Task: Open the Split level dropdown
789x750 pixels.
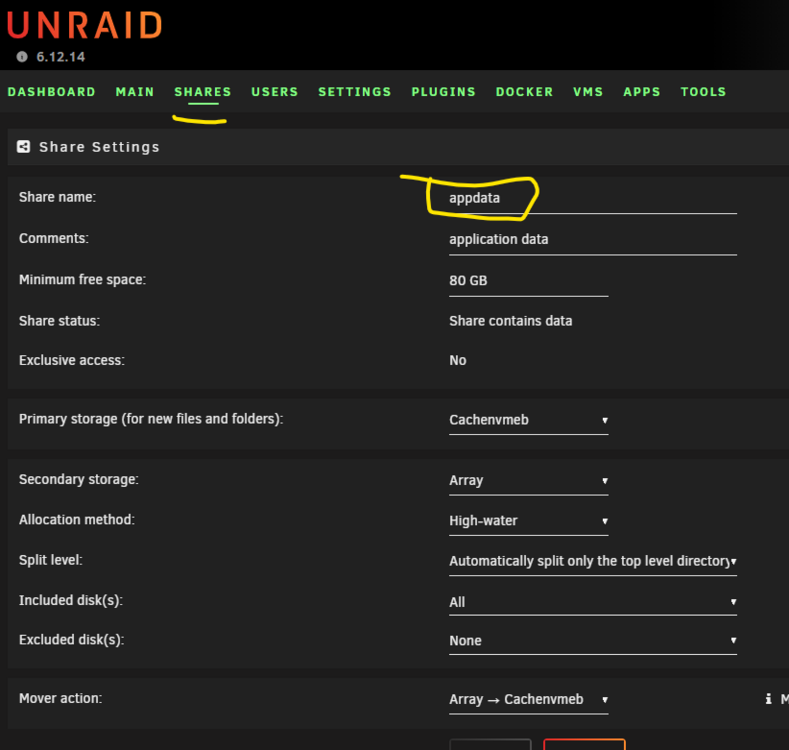Action: pyautogui.click(x=593, y=561)
